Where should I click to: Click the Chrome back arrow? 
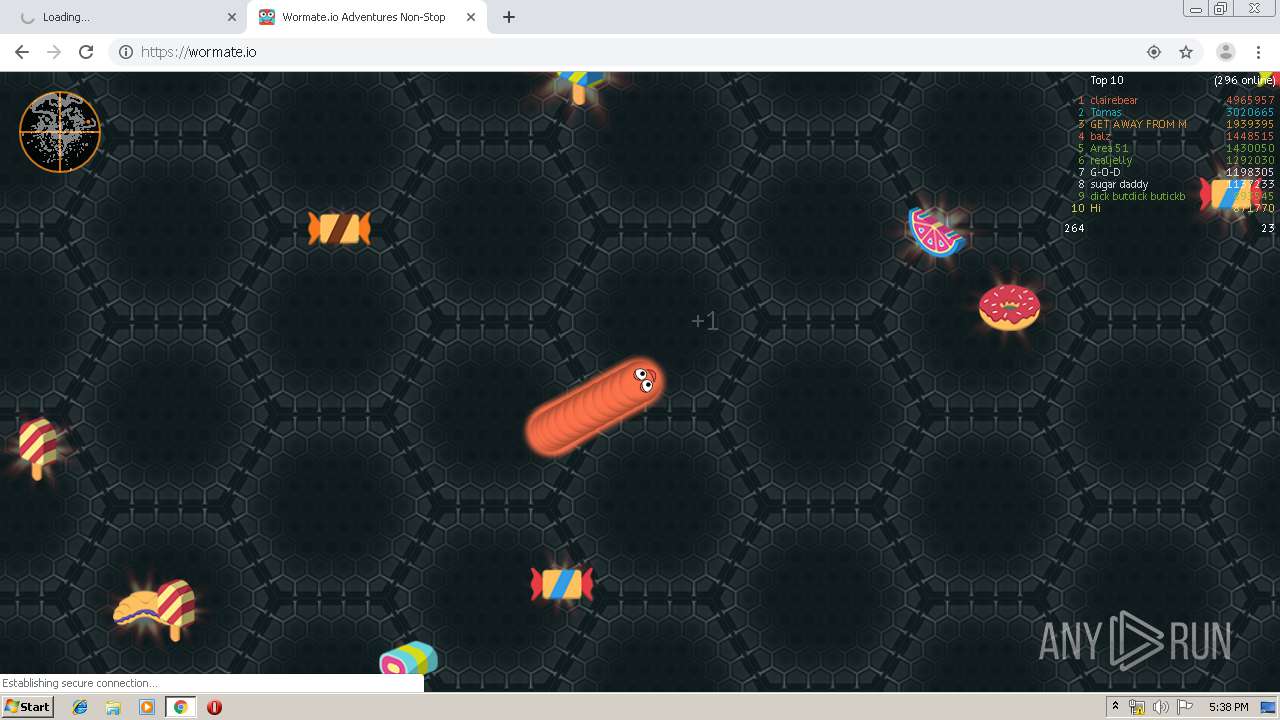pyautogui.click(x=22, y=52)
